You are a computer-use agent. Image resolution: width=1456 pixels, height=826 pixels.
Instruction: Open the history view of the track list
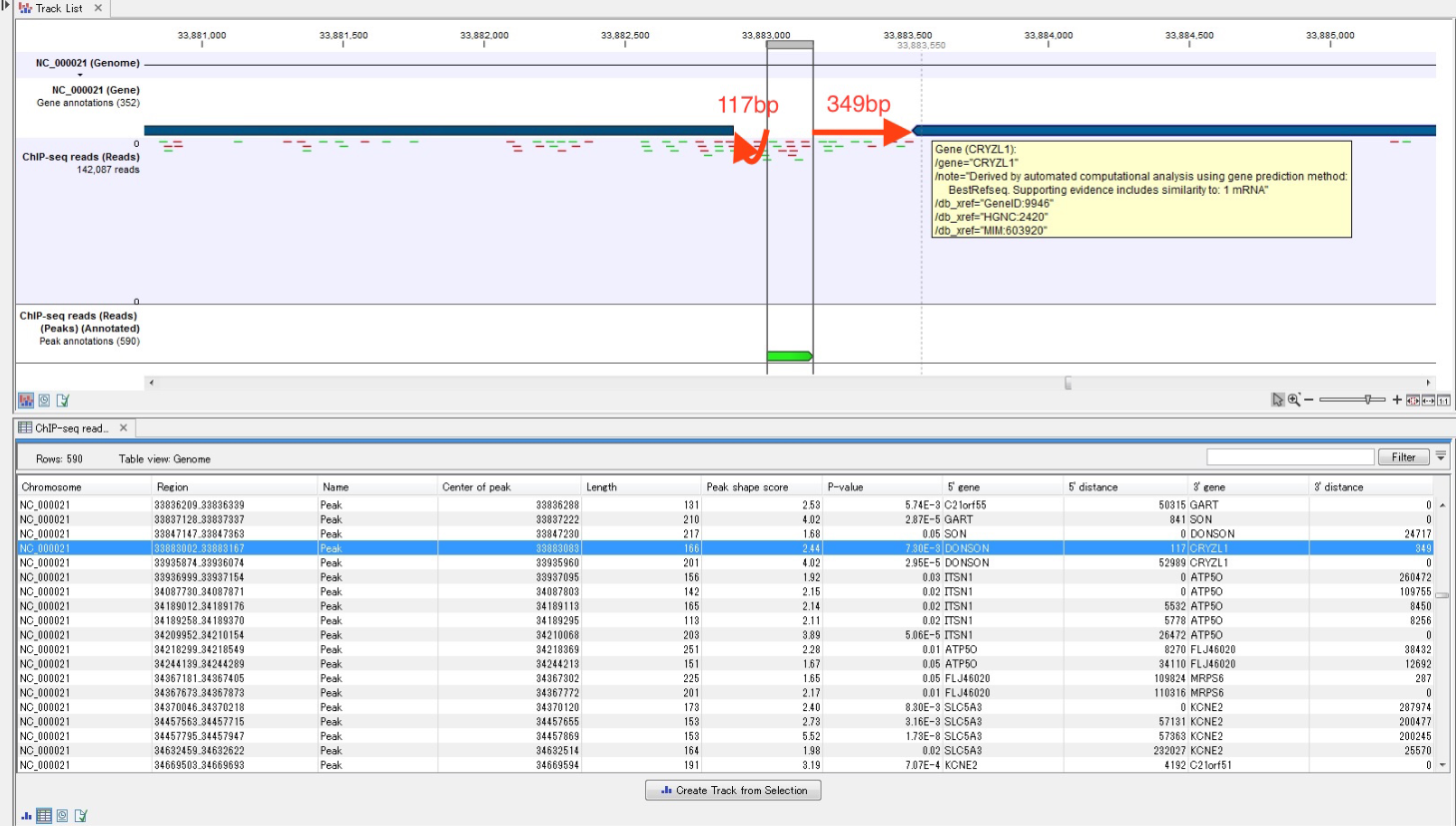pyautogui.click(x=43, y=400)
